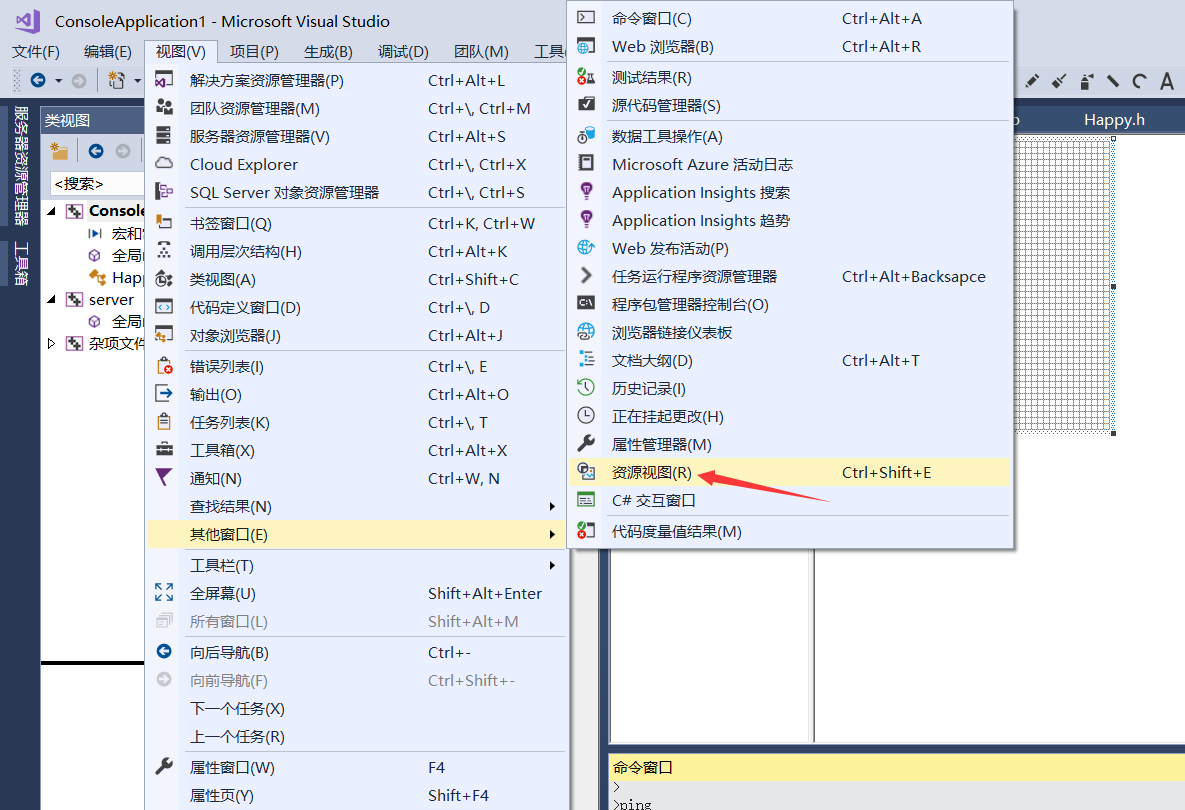Click the Call Hierarchy icon

point(164,250)
